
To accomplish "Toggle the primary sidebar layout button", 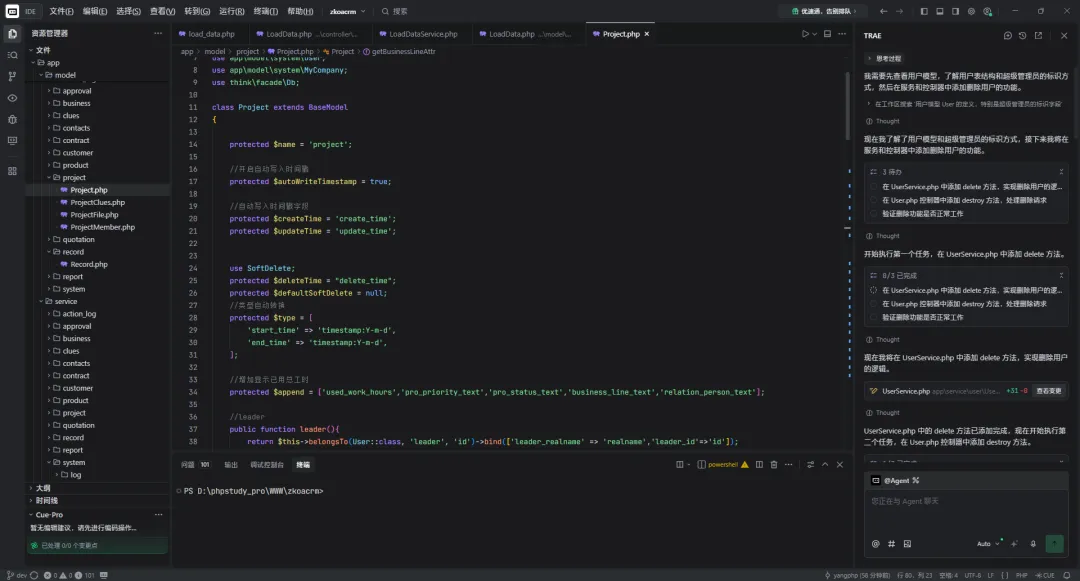I will point(924,12).
